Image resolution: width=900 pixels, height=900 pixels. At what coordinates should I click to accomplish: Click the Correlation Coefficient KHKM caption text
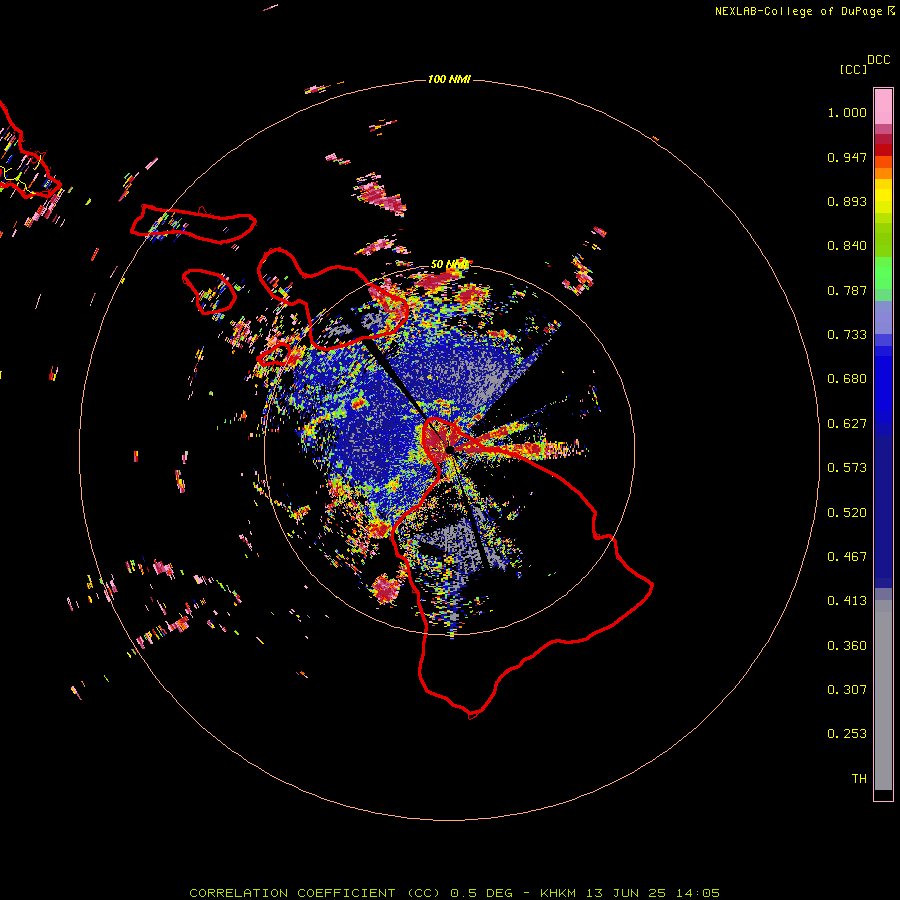[x=454, y=893]
